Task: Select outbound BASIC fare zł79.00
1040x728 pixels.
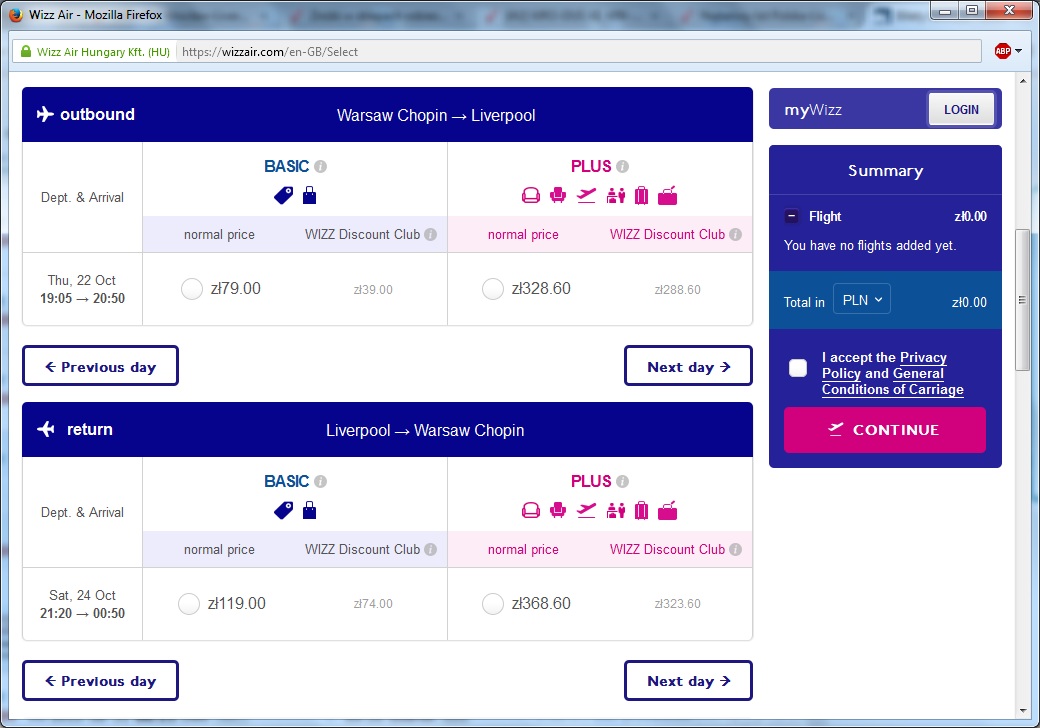Action: [x=192, y=289]
